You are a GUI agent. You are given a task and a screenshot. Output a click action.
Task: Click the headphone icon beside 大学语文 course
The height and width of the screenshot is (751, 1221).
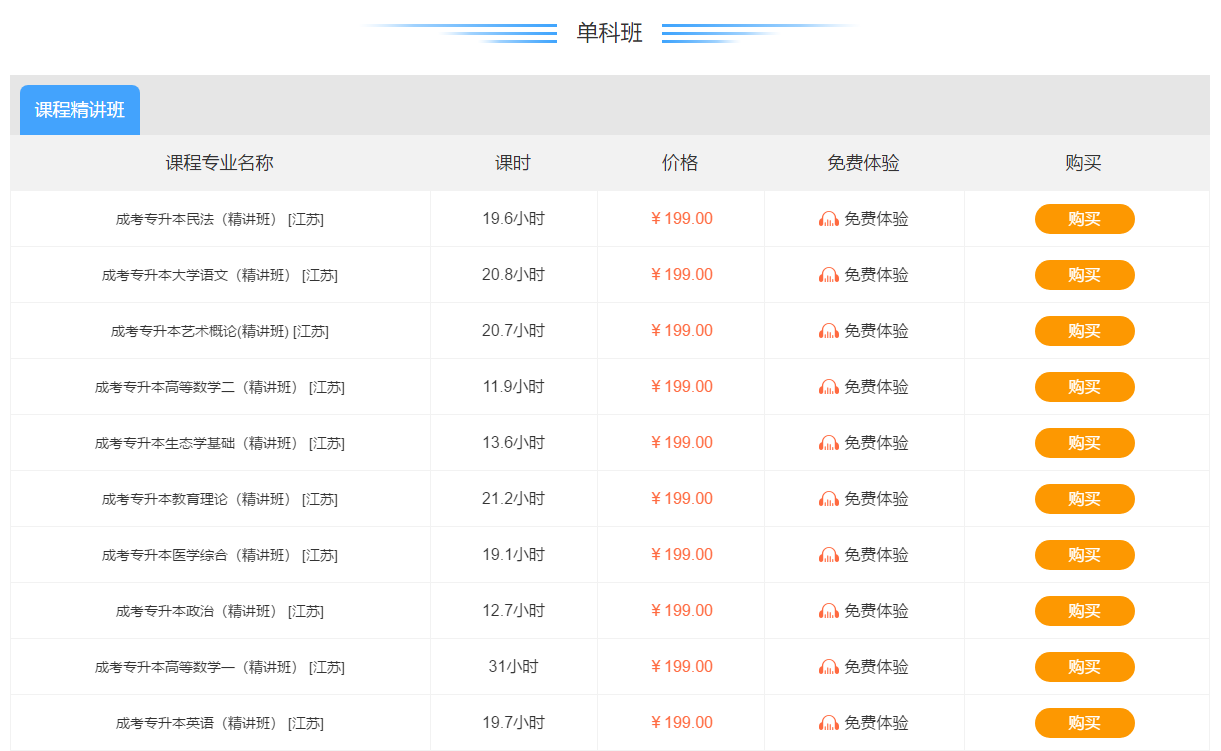coord(828,274)
